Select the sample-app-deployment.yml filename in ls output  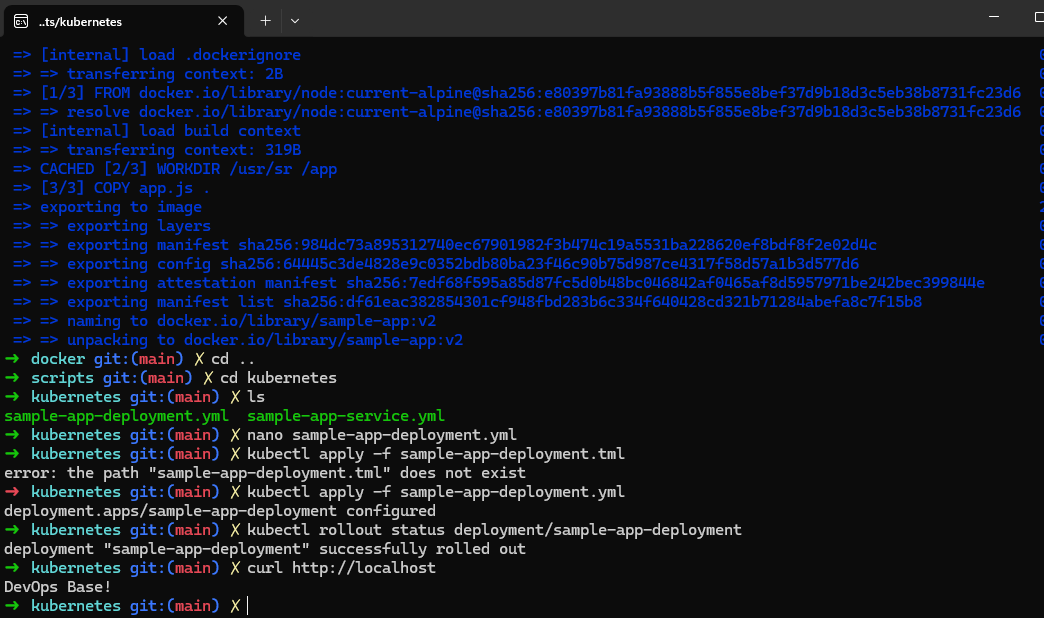coord(115,415)
